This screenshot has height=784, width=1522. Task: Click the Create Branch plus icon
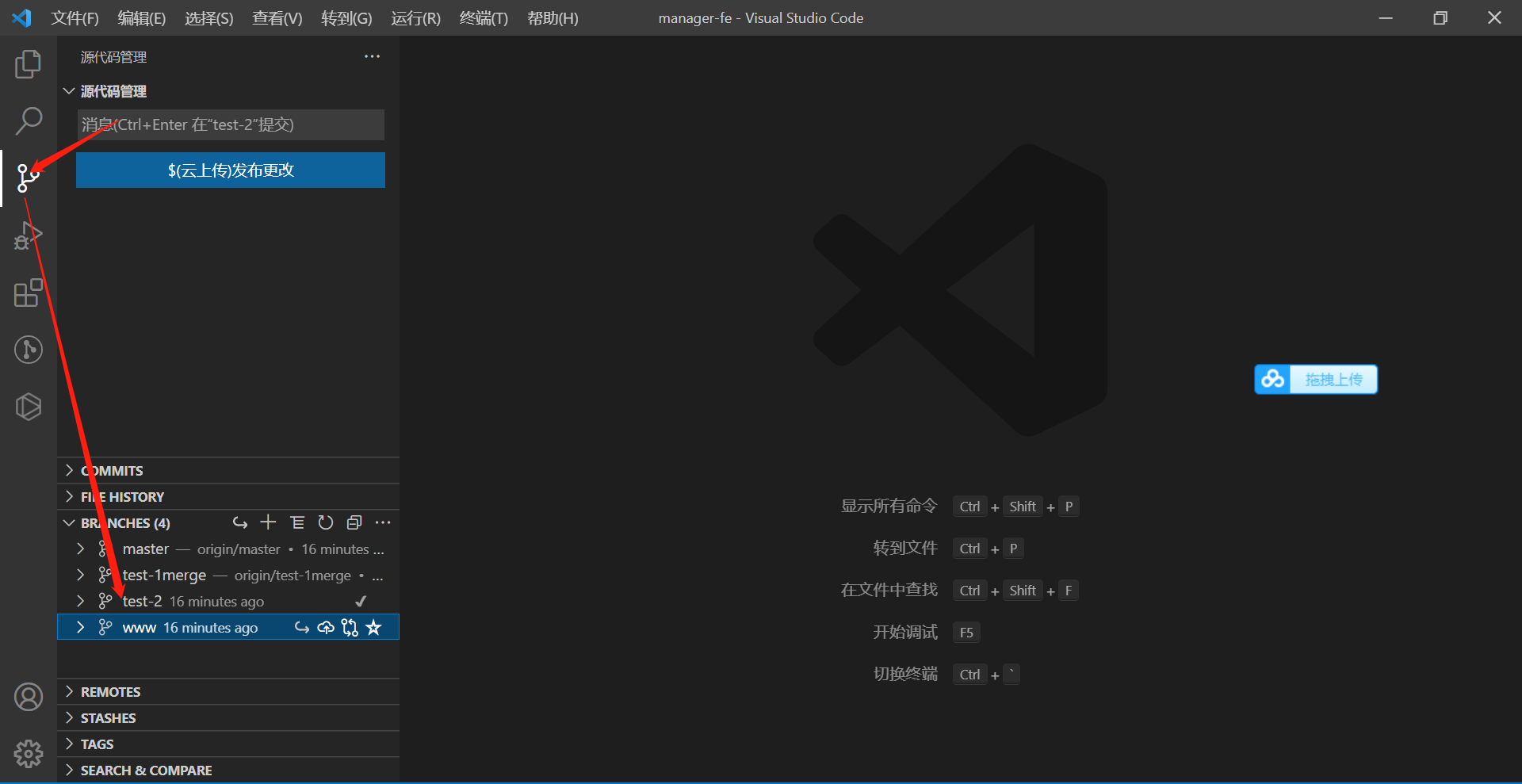(x=269, y=522)
